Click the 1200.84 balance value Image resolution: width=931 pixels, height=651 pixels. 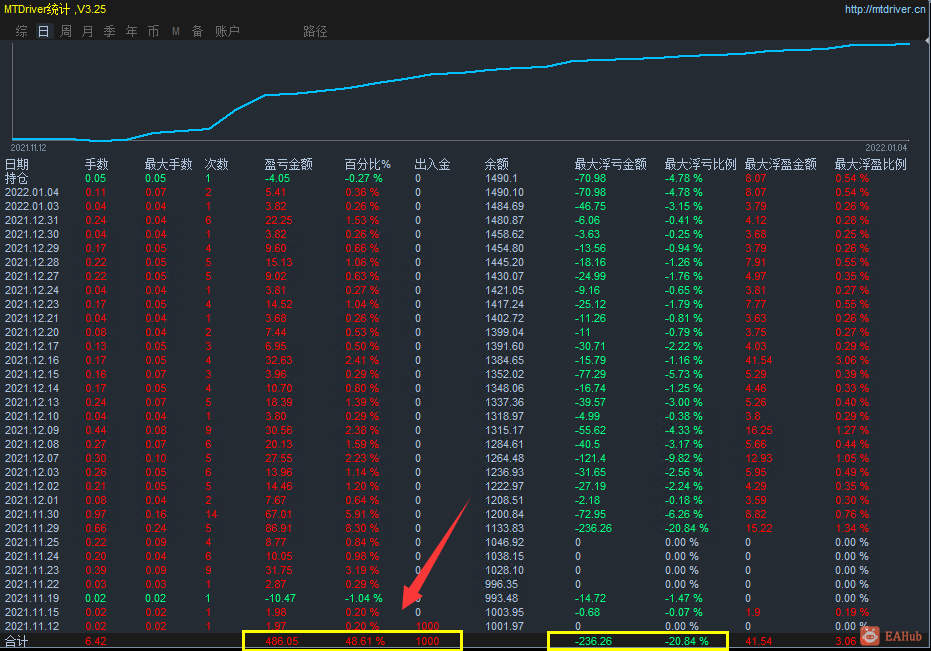(x=505, y=514)
